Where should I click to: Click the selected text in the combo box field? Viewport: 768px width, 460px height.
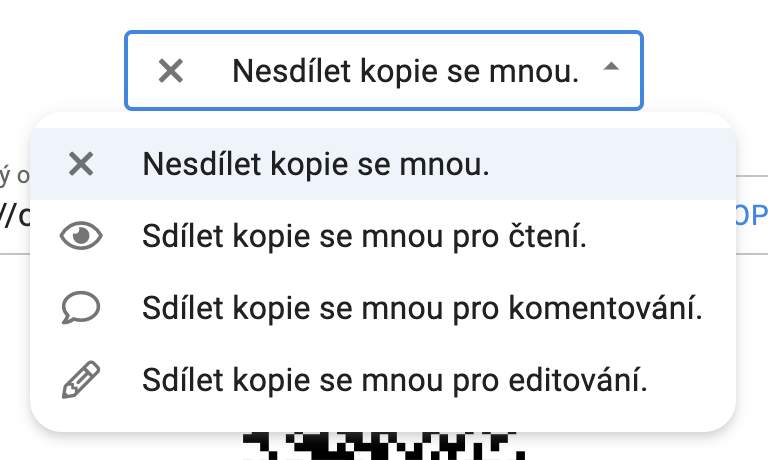[405, 71]
